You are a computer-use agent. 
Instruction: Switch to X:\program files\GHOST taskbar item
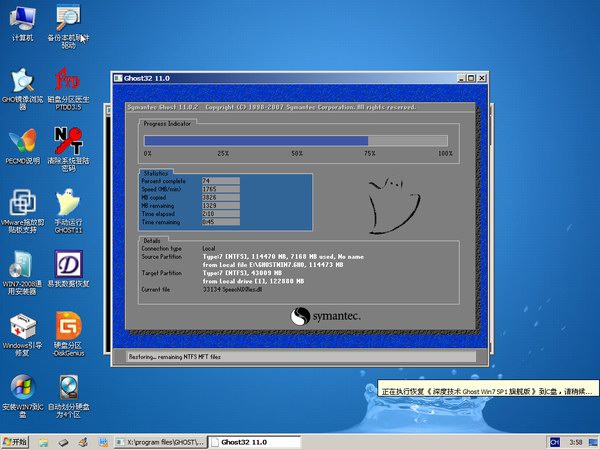tap(158, 441)
